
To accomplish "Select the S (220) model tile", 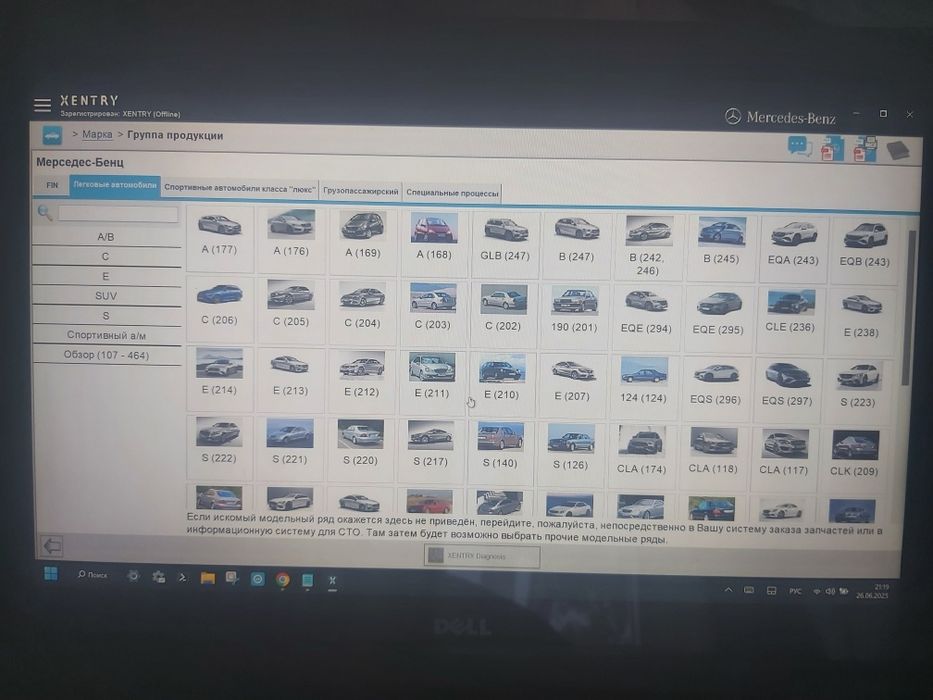I will point(360,449).
